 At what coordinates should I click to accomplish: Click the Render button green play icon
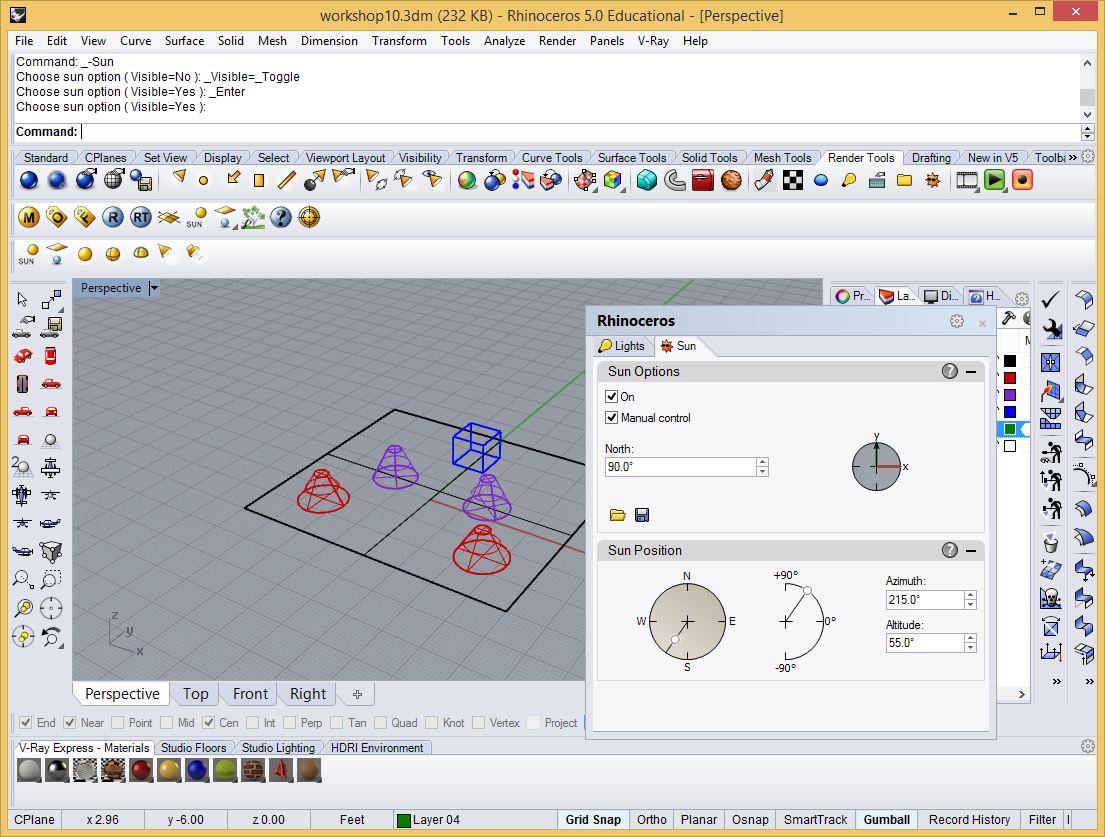click(x=994, y=180)
